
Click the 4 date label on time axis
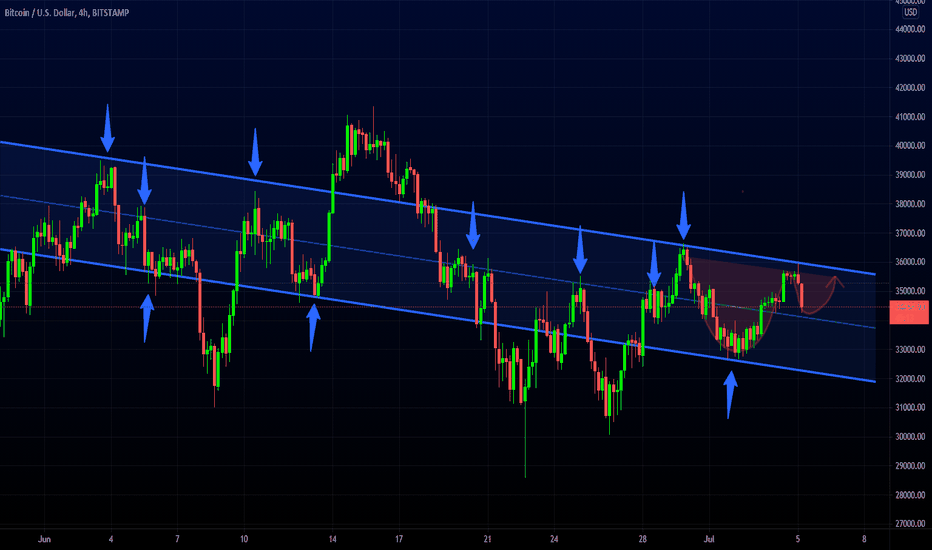111,539
